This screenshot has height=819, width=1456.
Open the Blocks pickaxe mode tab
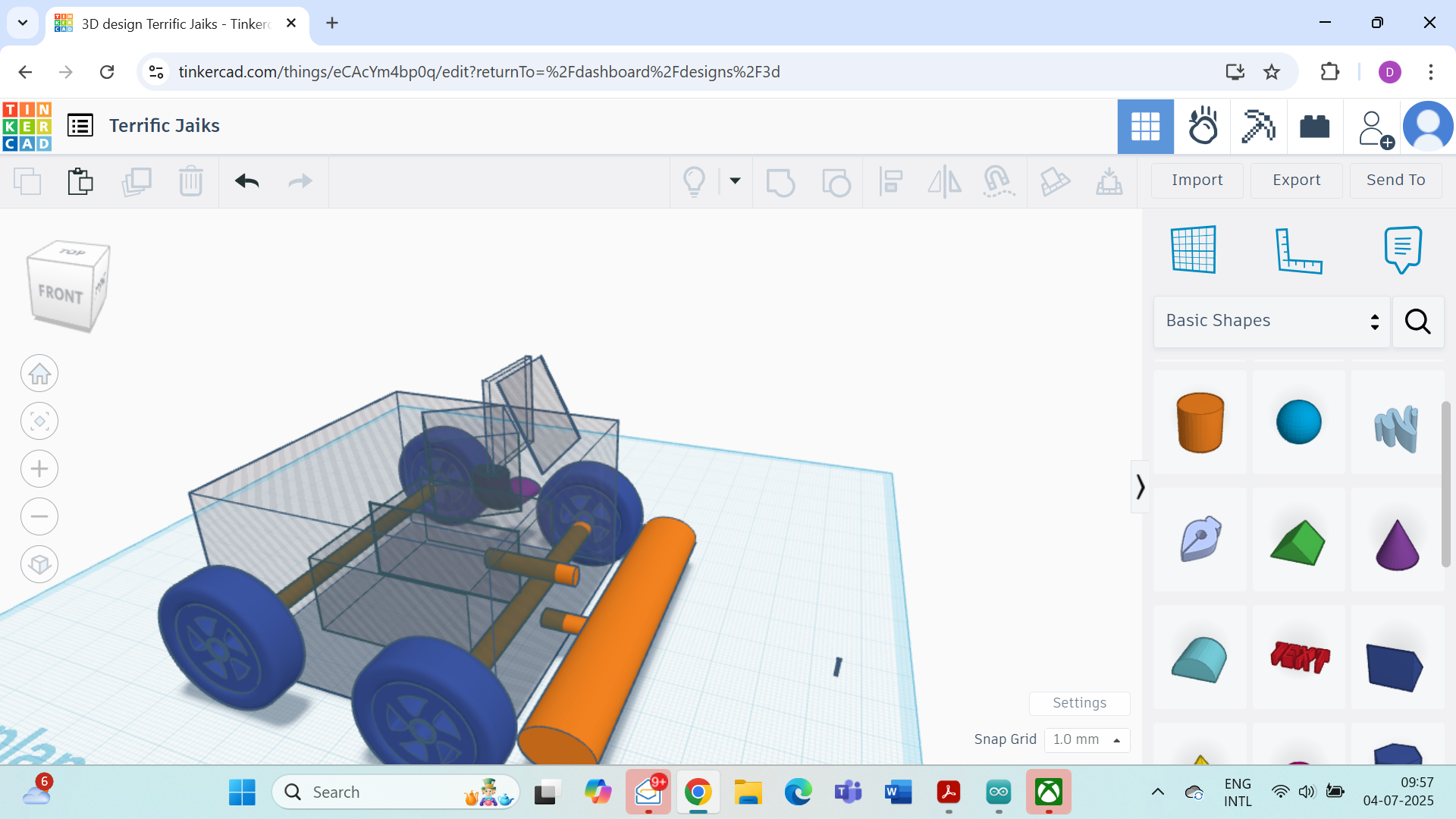coord(1258,127)
